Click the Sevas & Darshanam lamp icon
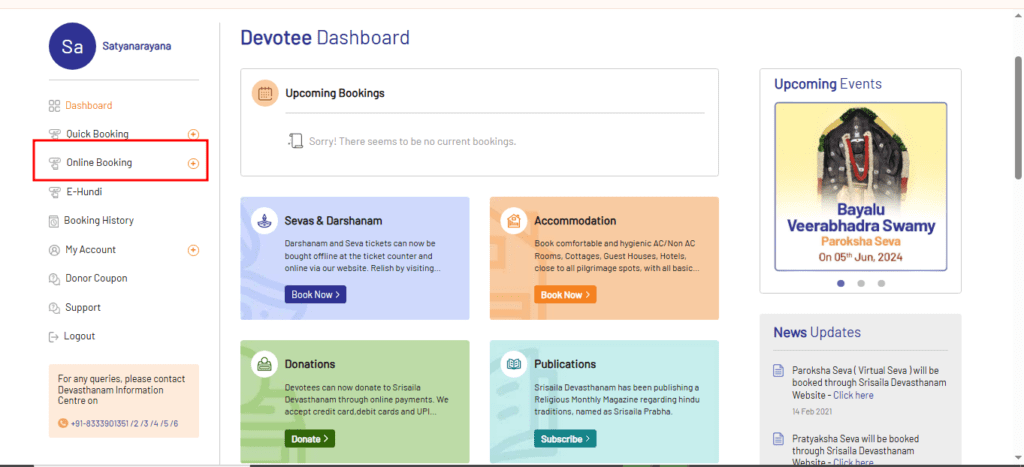 click(x=264, y=220)
